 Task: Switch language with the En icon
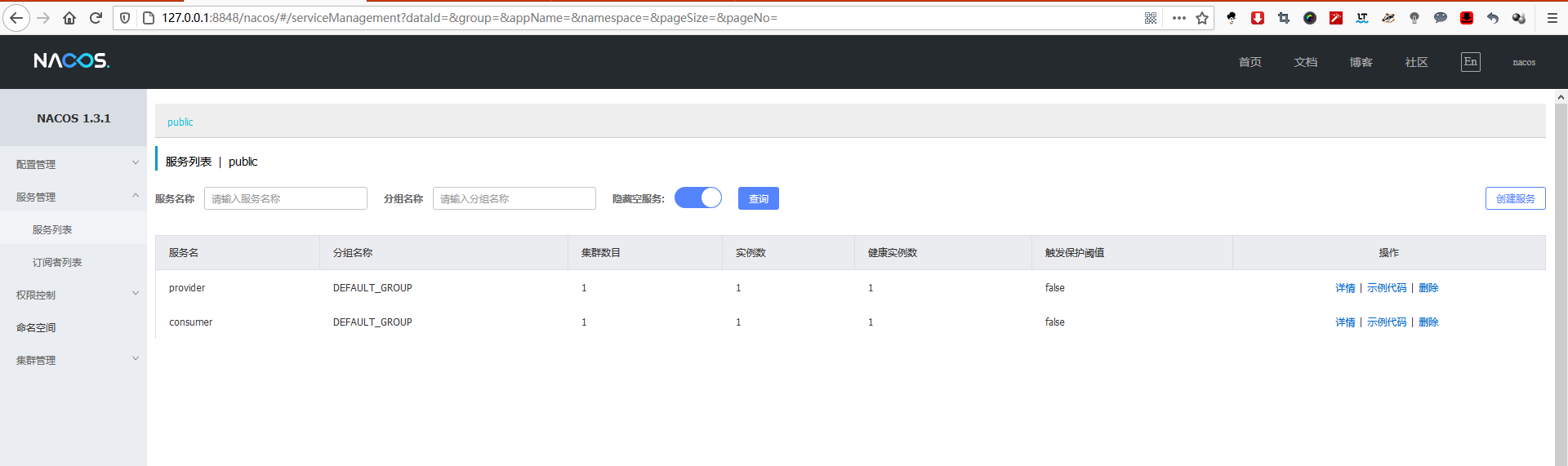(1470, 62)
